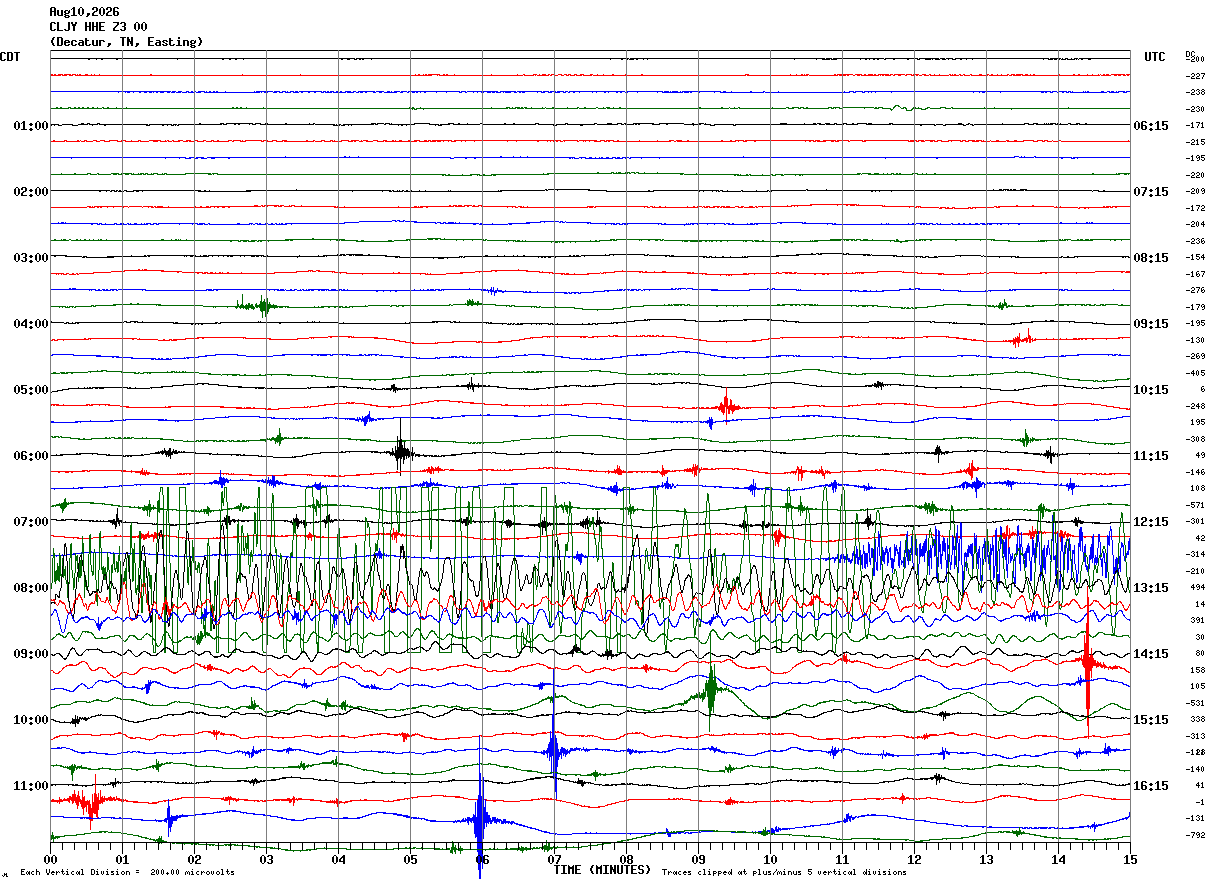Click the 13:15 UTC time label
This screenshot has height=886, width=1210.
(1150, 588)
